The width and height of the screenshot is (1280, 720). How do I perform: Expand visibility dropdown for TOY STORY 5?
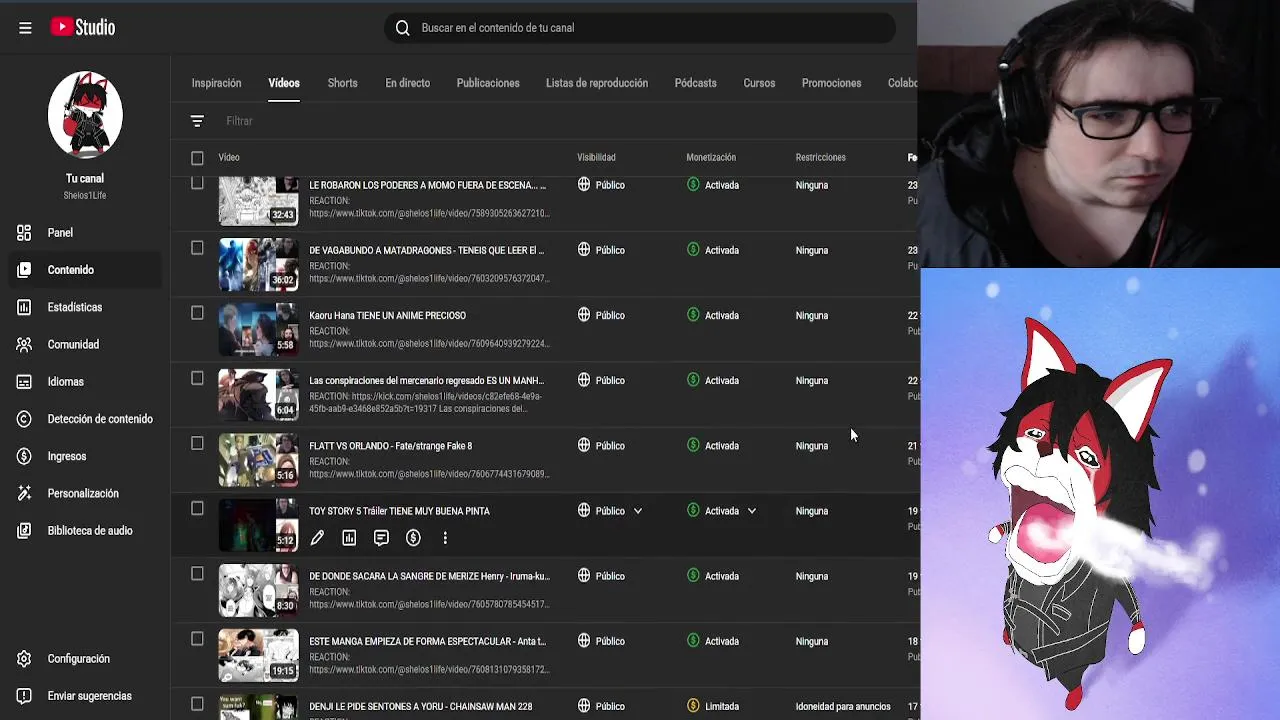638,511
